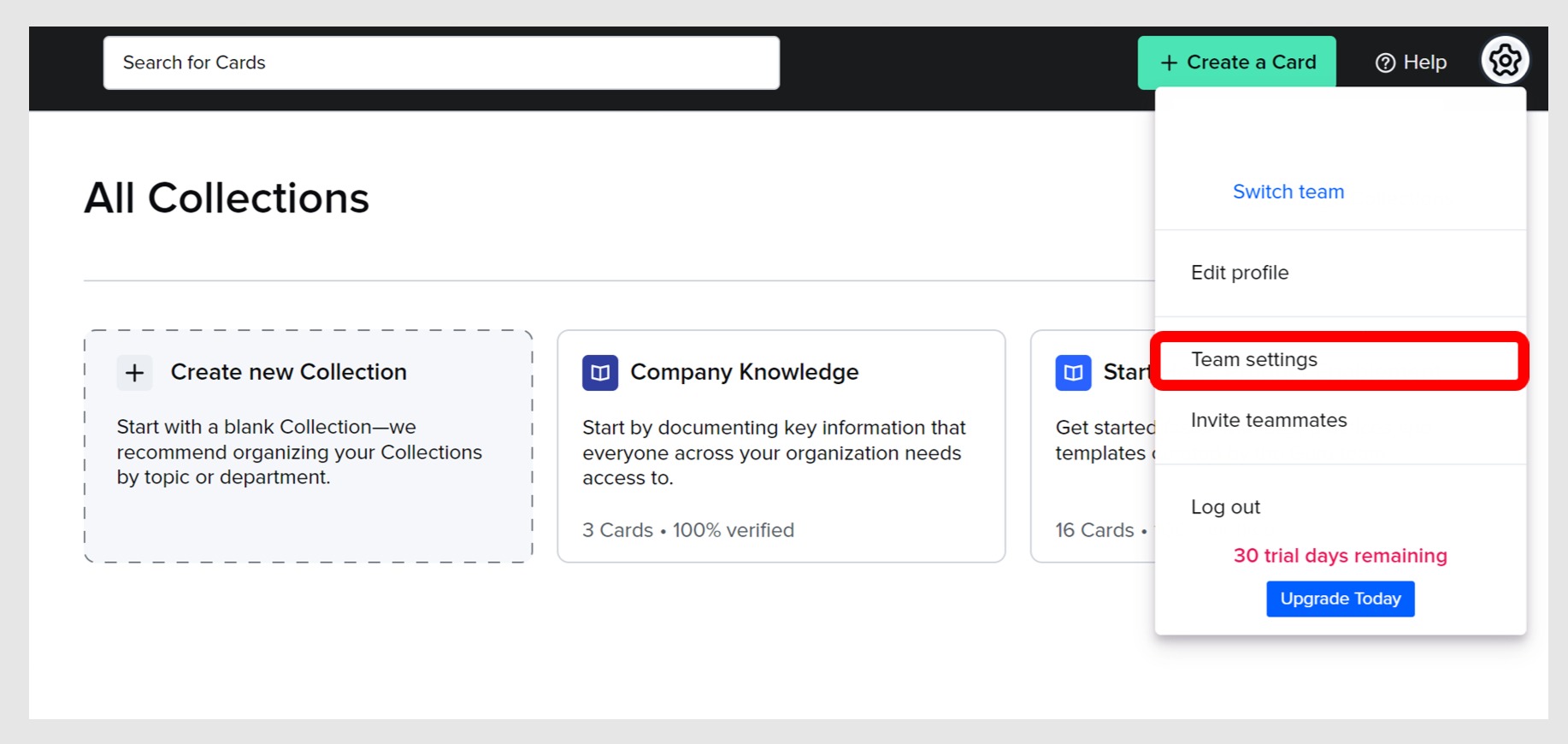Select Invite teammates menu entry
This screenshot has width=1568, height=744.
click(x=1269, y=421)
